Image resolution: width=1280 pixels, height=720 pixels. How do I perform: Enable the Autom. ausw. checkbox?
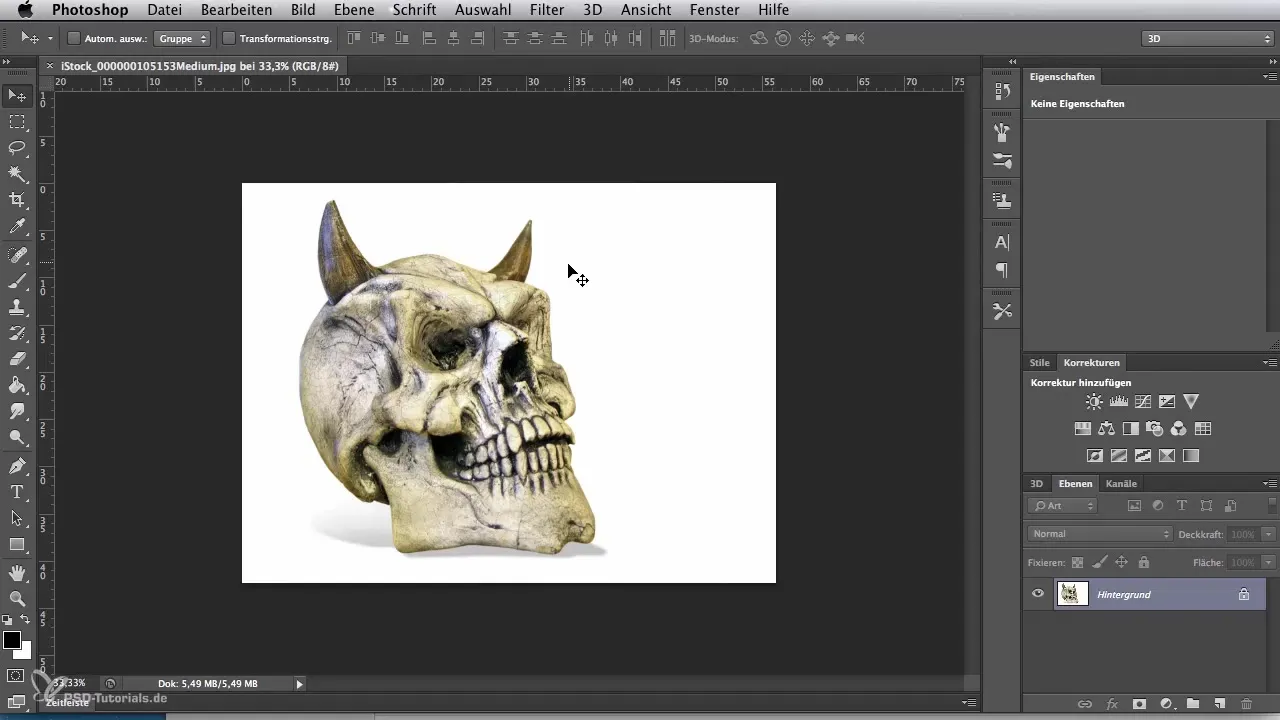point(74,38)
